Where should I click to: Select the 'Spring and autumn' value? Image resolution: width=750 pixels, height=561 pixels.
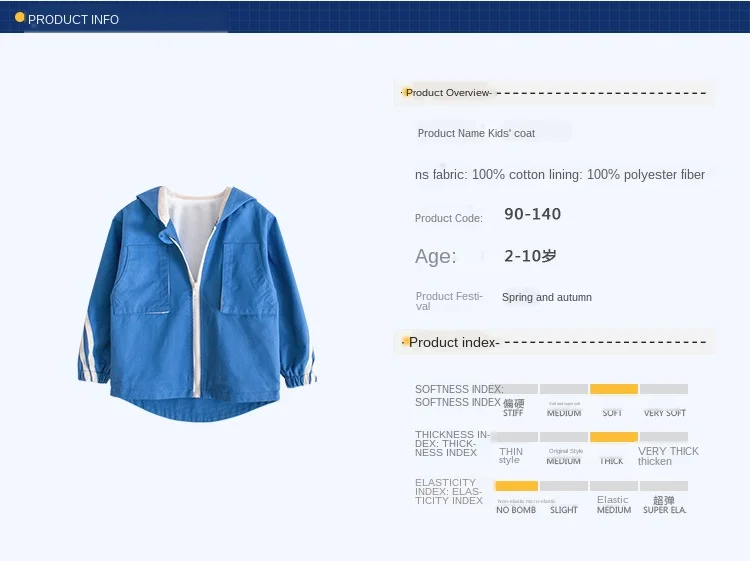547,297
